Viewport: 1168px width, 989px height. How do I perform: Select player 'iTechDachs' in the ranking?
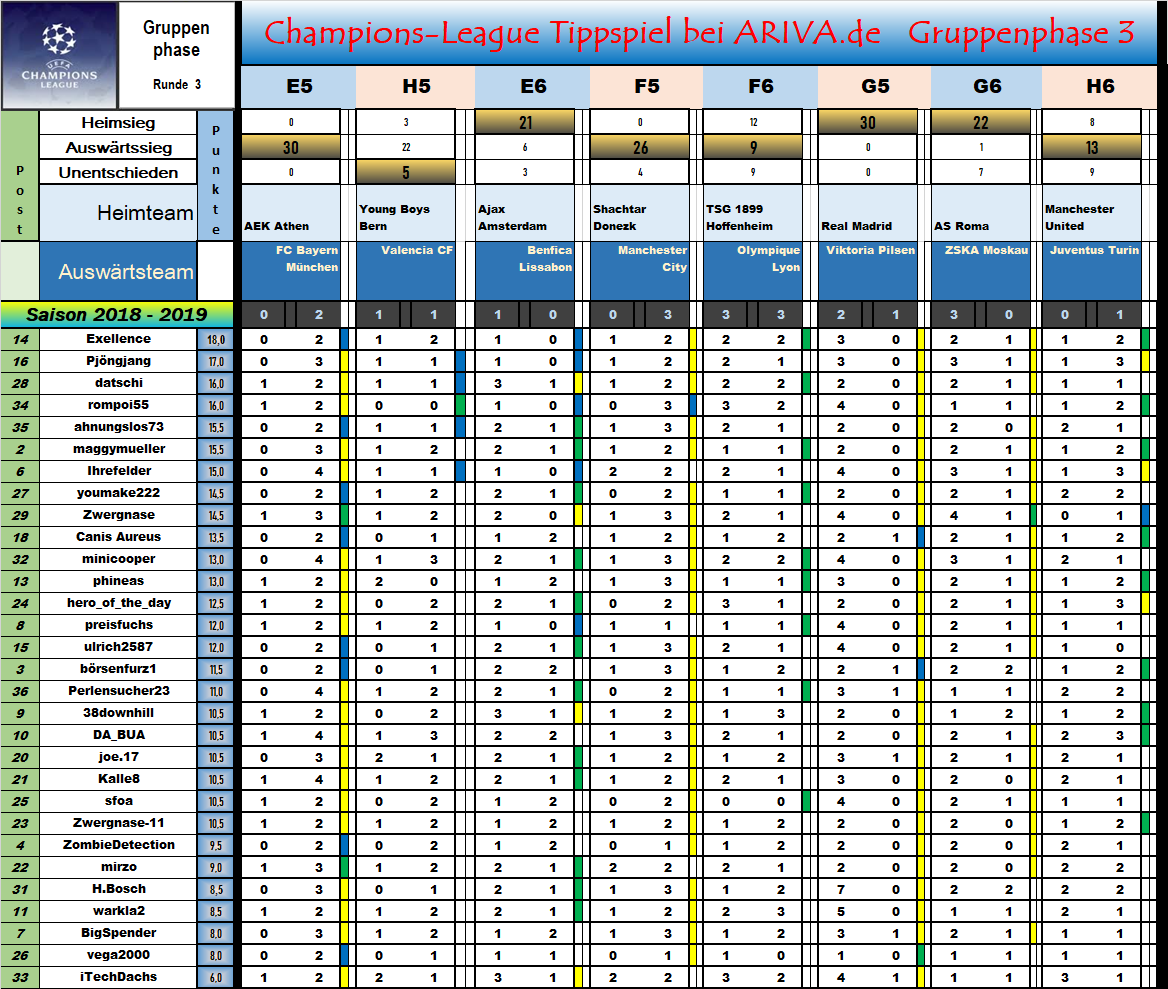click(x=118, y=977)
